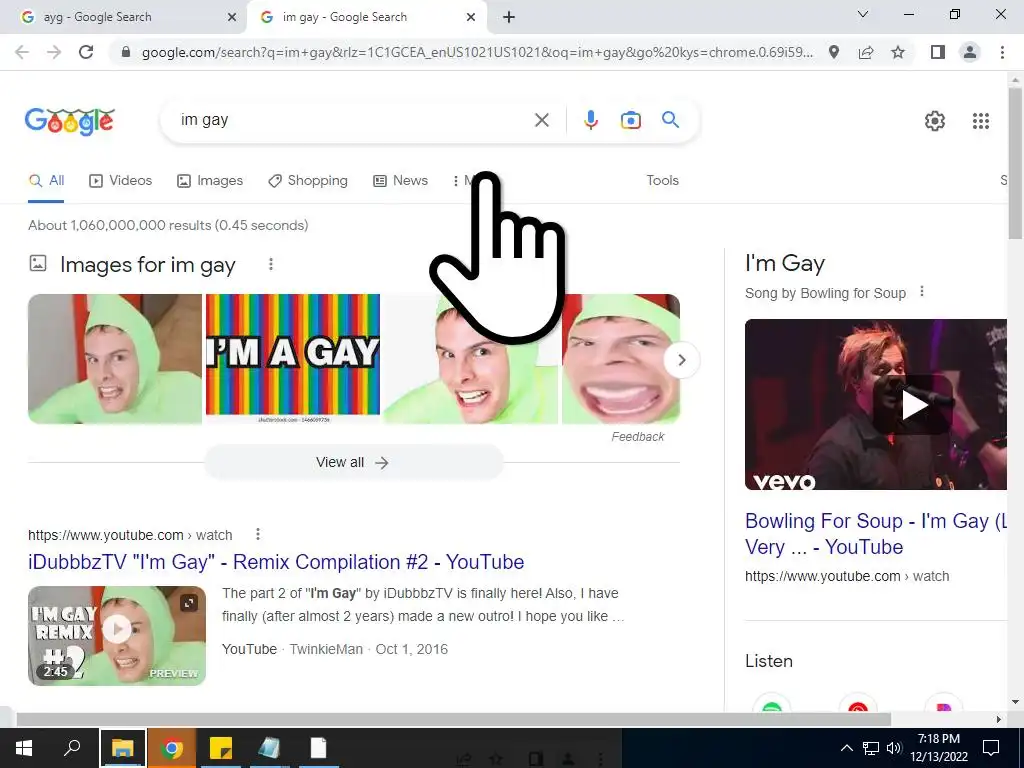The width and height of the screenshot is (1024, 768).
Task: Open the blank document app in taskbar
Action: [318, 748]
